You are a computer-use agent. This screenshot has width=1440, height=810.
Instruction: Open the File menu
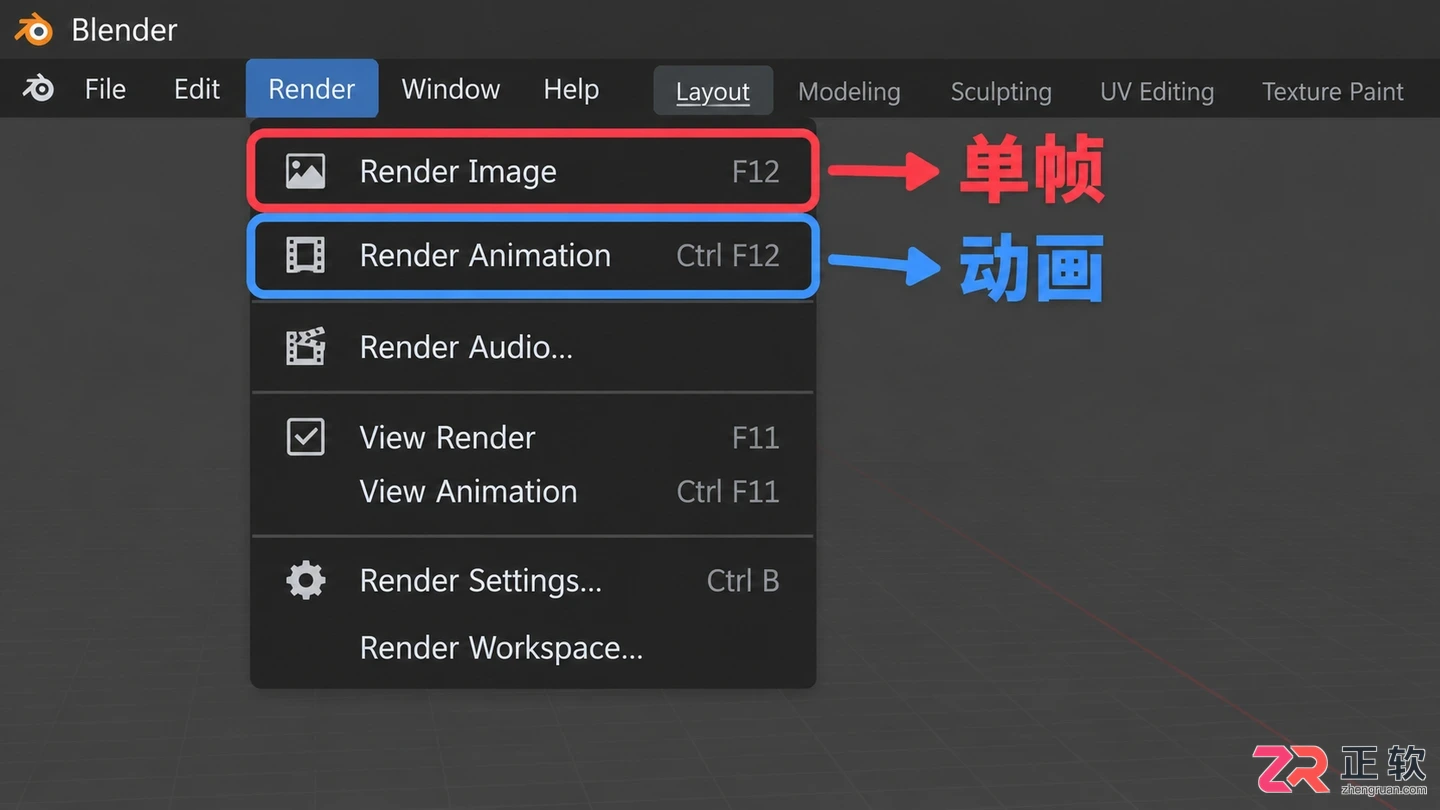[x=105, y=89]
